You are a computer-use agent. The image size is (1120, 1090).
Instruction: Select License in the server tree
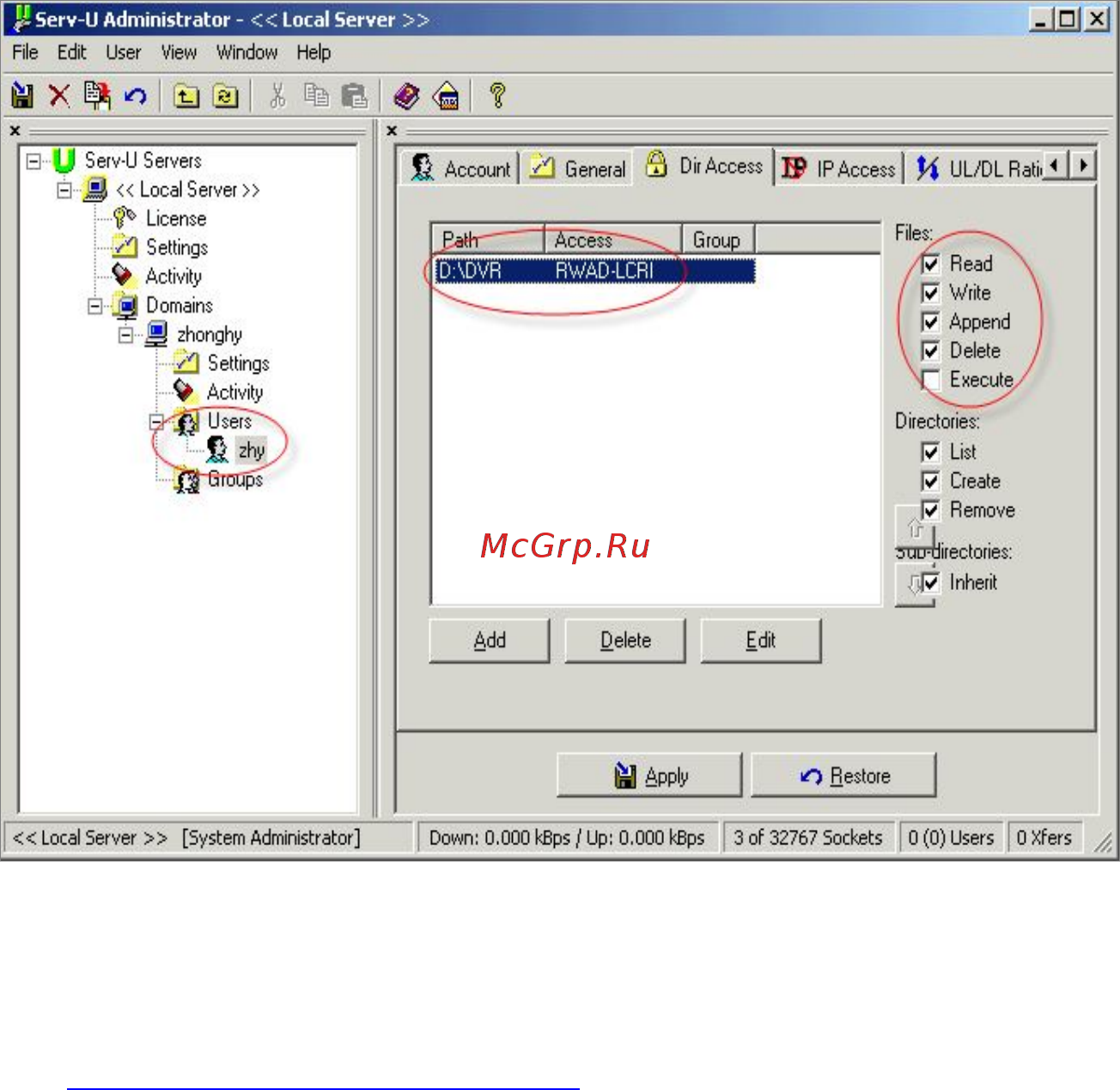click(x=175, y=218)
